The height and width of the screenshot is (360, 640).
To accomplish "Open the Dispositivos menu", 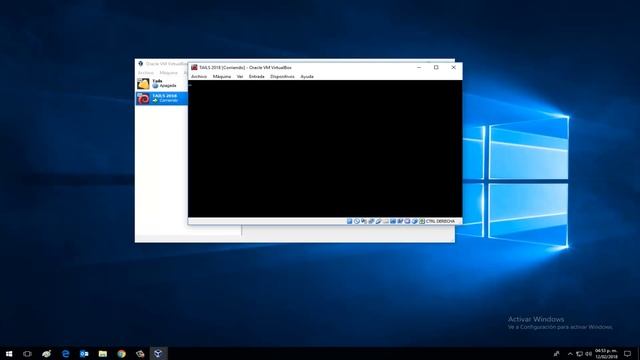I will coord(282,76).
